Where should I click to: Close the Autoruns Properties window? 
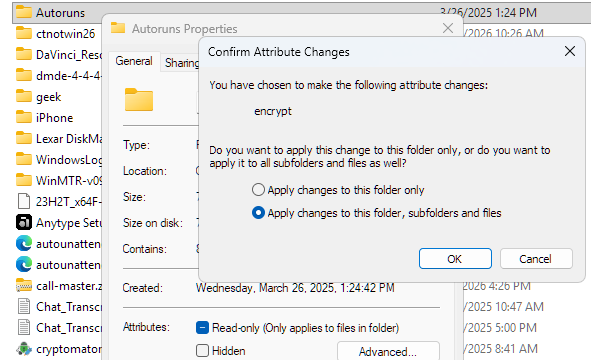coord(448,28)
